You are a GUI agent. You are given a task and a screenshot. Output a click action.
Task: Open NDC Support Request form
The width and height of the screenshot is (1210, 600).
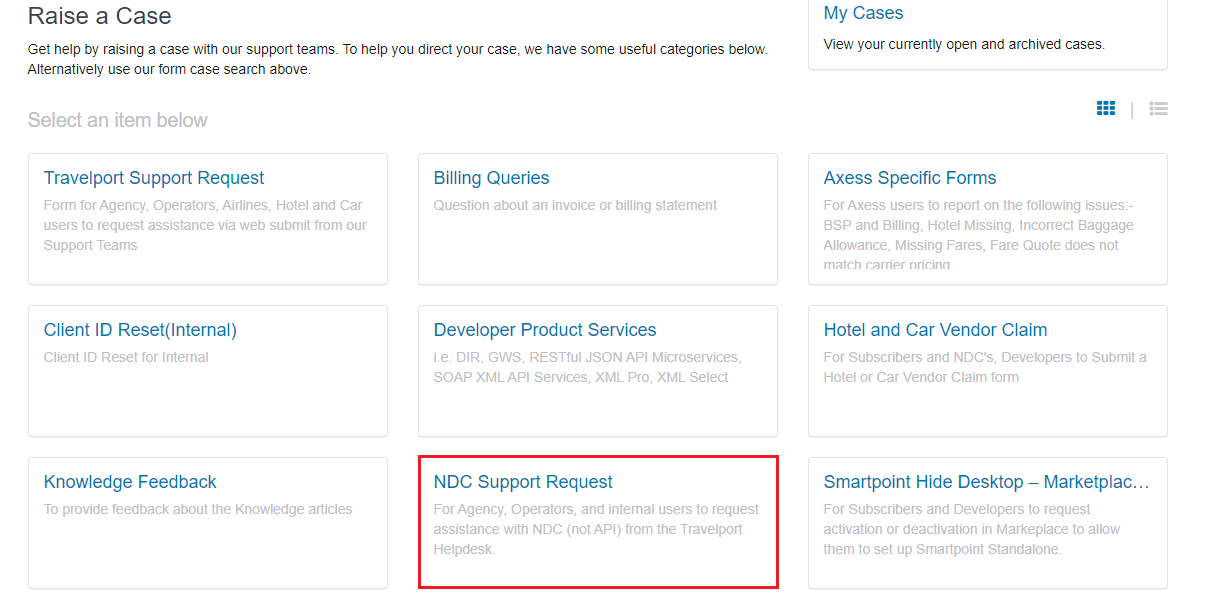(523, 482)
